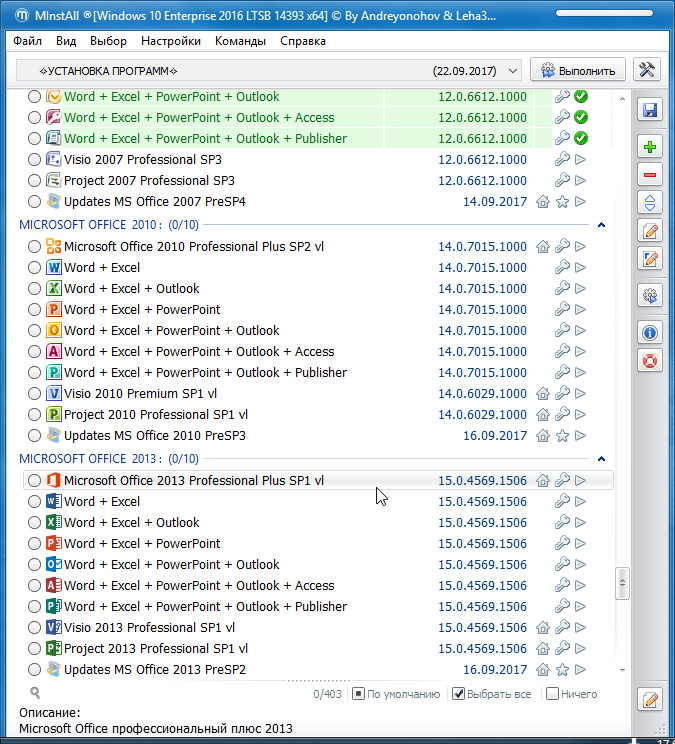Click the star icon for Updates Office 2013 PreSP2

click(x=562, y=670)
